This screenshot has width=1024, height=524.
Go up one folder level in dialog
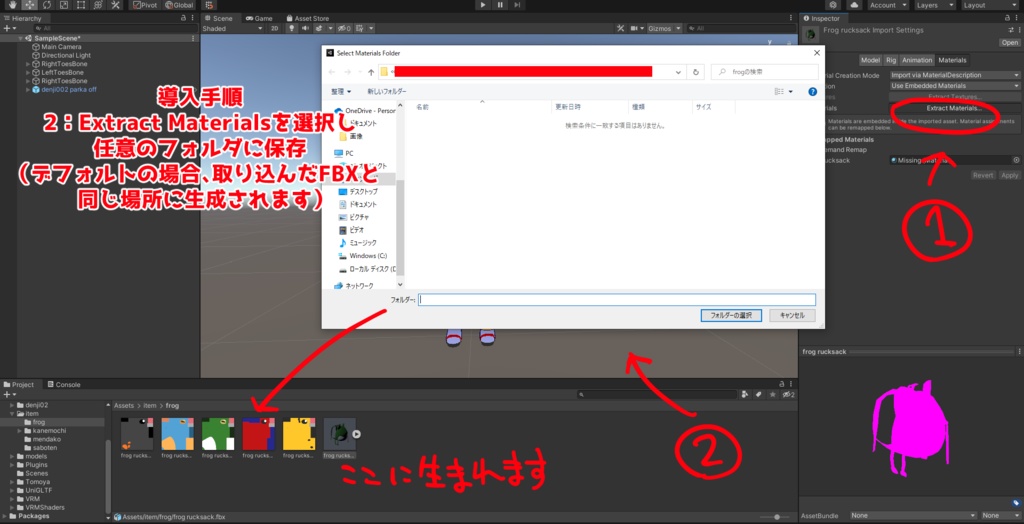tap(371, 72)
